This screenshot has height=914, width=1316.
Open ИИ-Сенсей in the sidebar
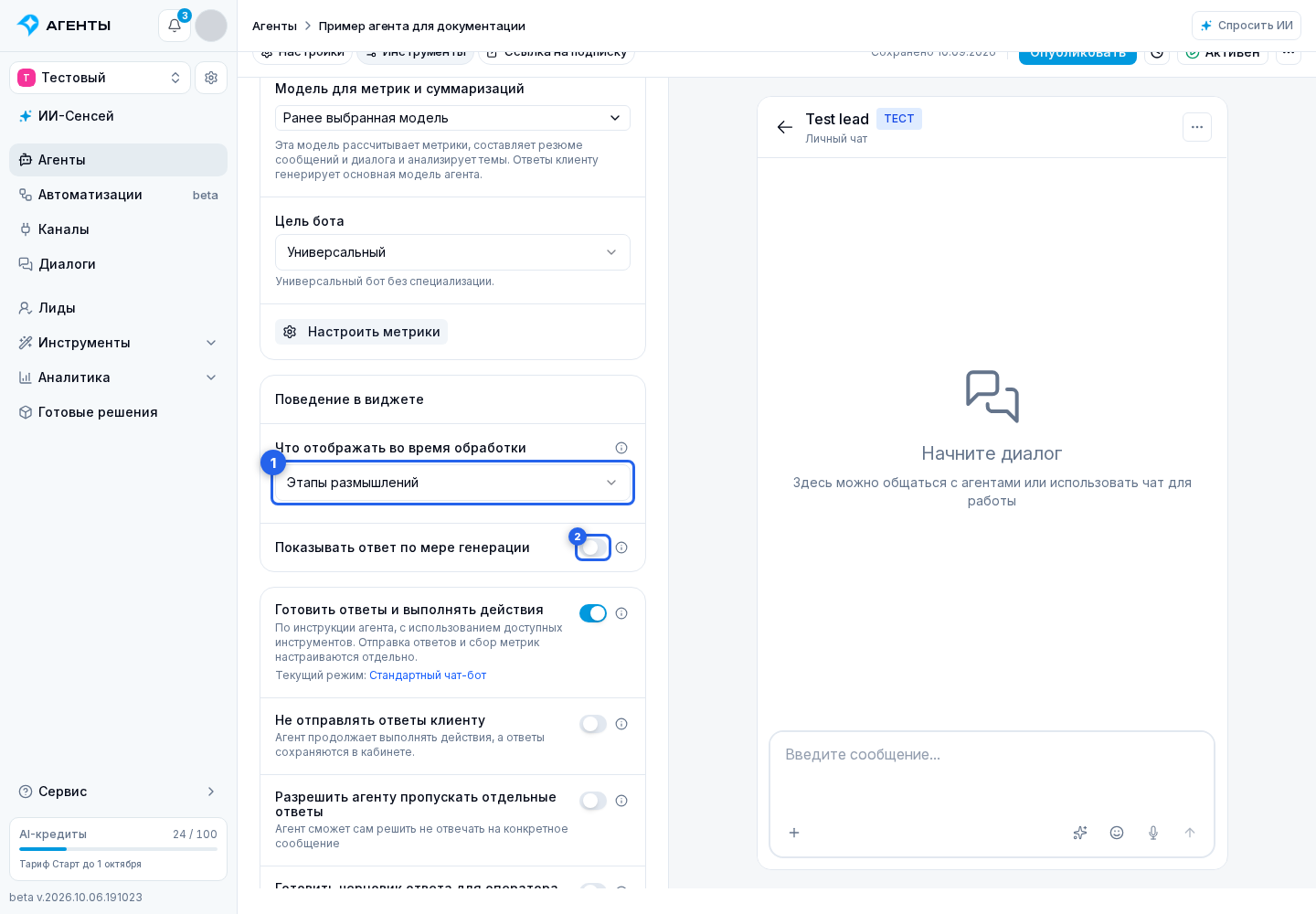[118, 116]
